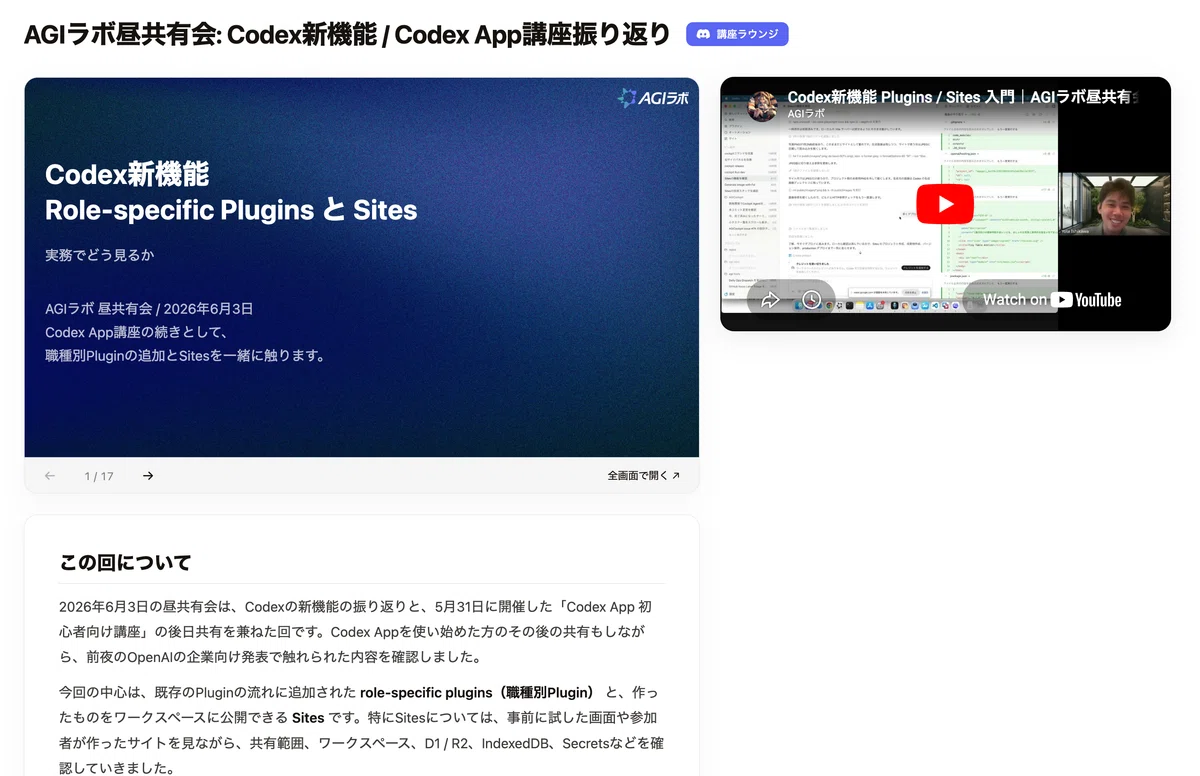The height and width of the screenshot is (776, 1200).
Task: Click the AGIラボ logo on the slide
Action: point(653,98)
